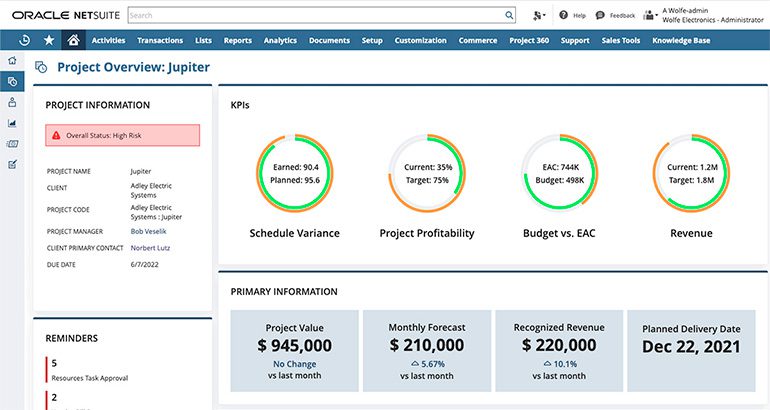Open the Commerce menu
This screenshot has height=410, width=770.
pyautogui.click(x=478, y=40)
